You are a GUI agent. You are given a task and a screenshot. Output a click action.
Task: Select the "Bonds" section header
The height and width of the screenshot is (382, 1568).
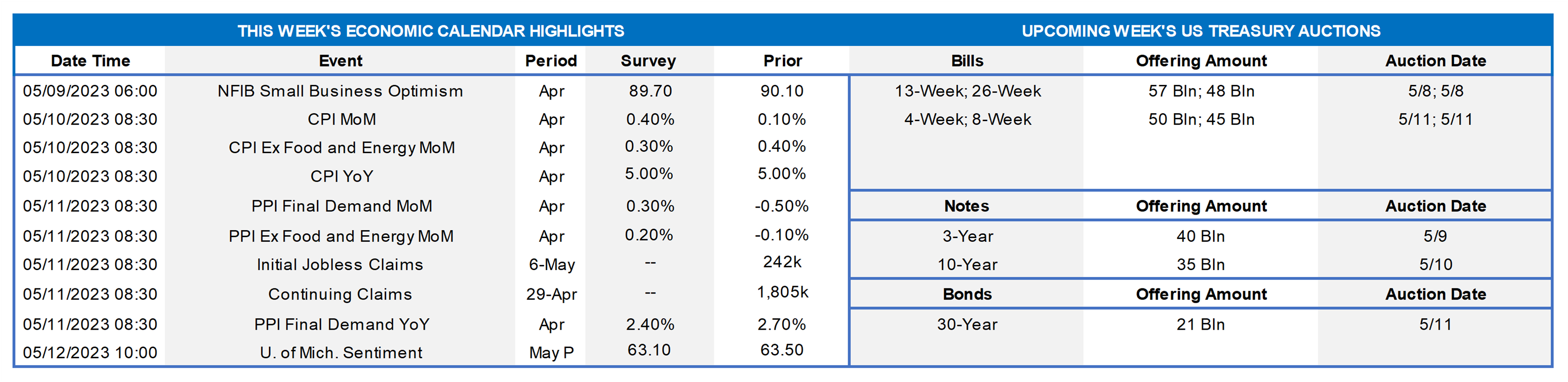click(967, 294)
